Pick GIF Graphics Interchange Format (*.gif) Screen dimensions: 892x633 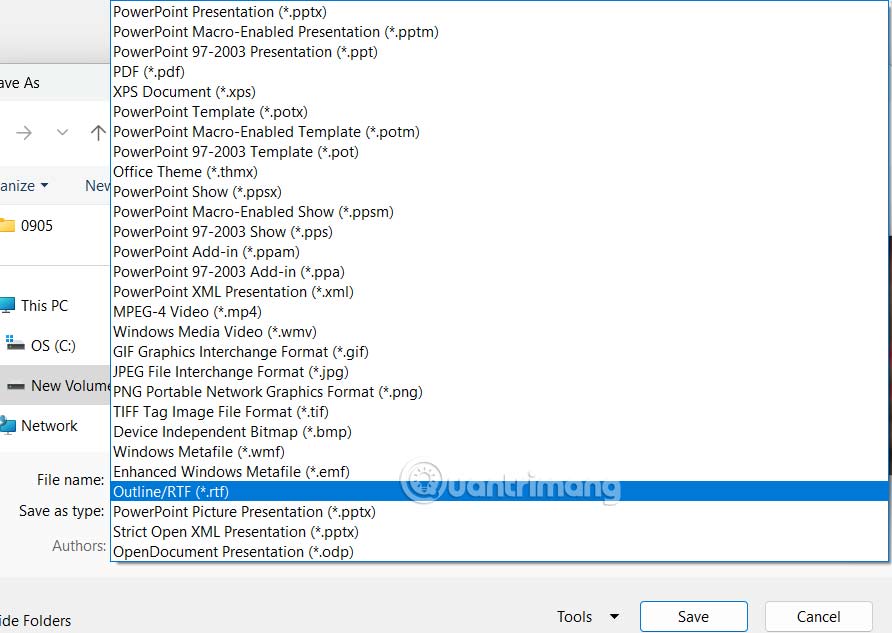click(499, 351)
